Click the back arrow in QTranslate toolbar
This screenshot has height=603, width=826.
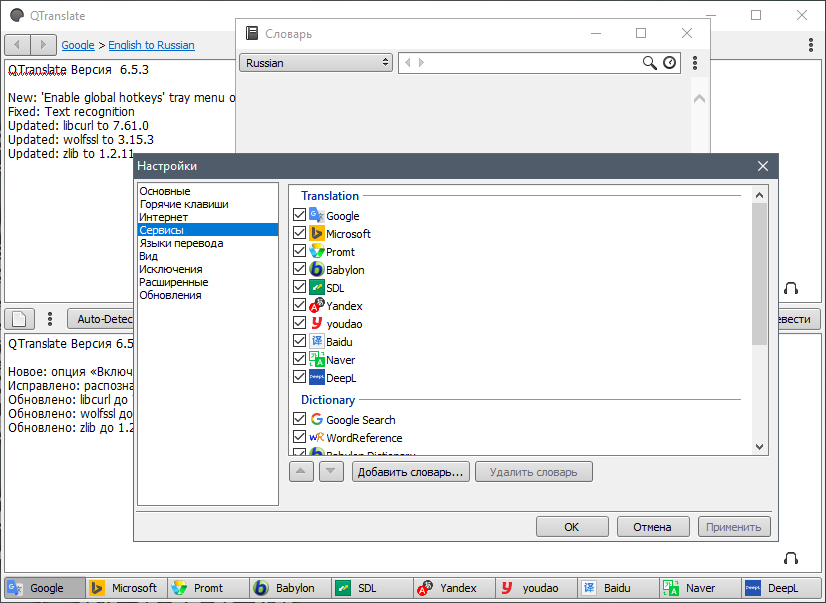click(x=17, y=45)
